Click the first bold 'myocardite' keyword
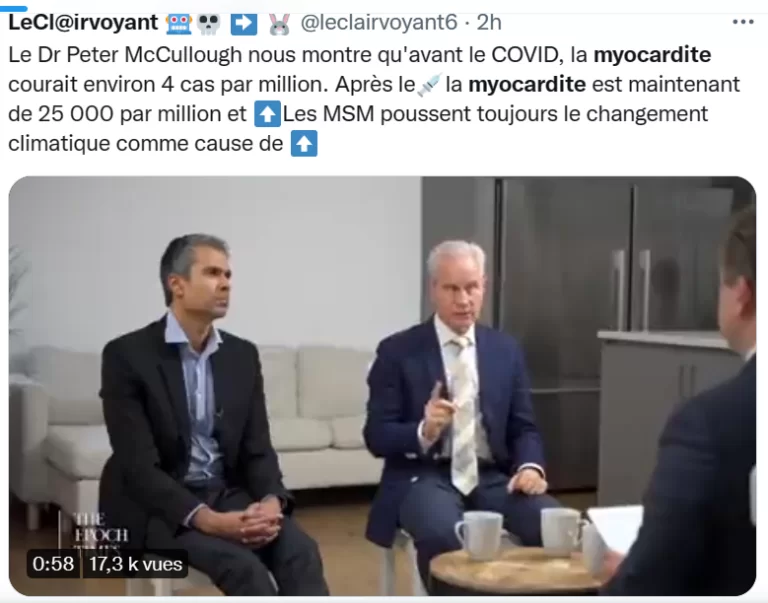This screenshot has height=603, width=768. click(x=652, y=54)
